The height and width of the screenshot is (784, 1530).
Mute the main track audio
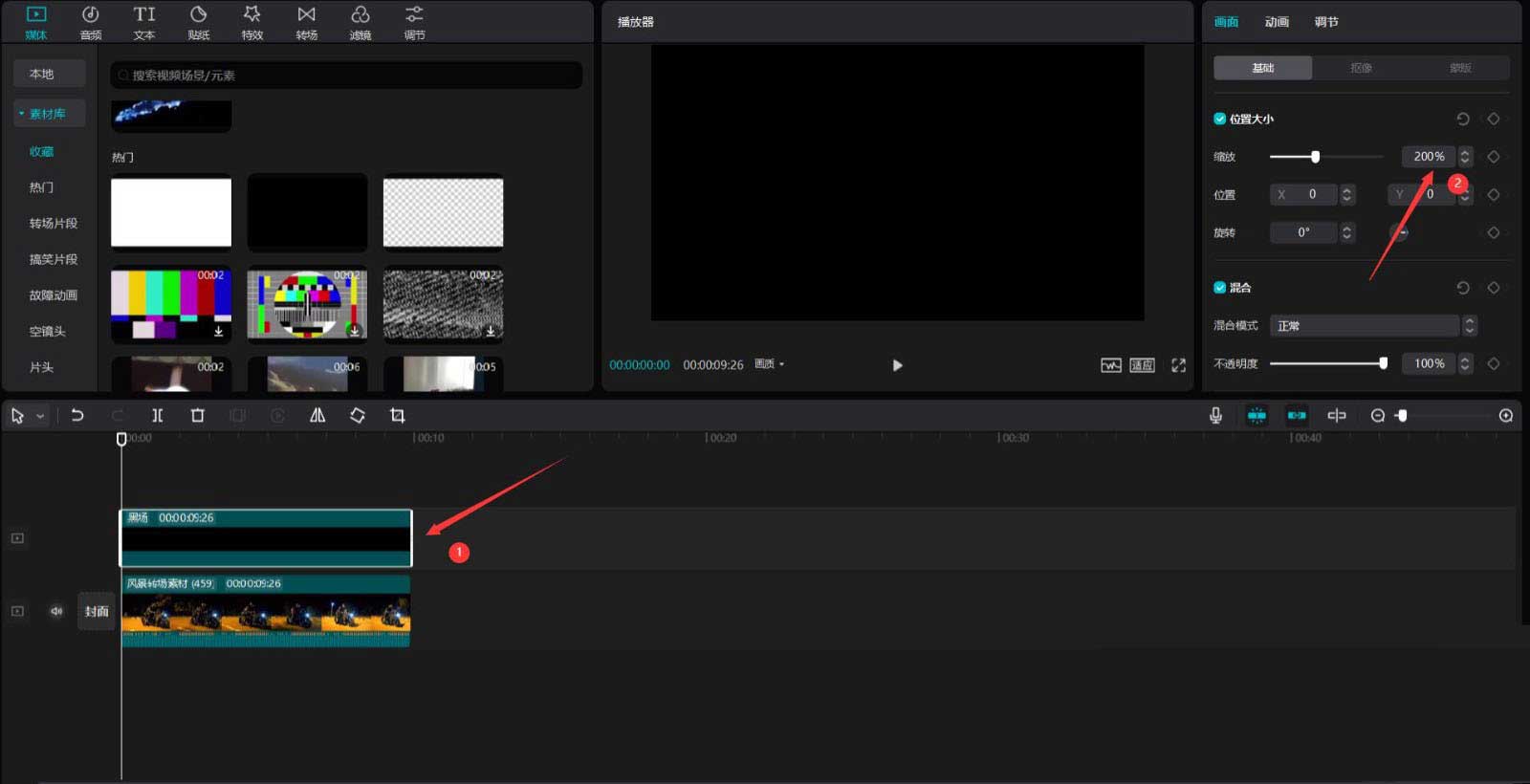coord(56,611)
